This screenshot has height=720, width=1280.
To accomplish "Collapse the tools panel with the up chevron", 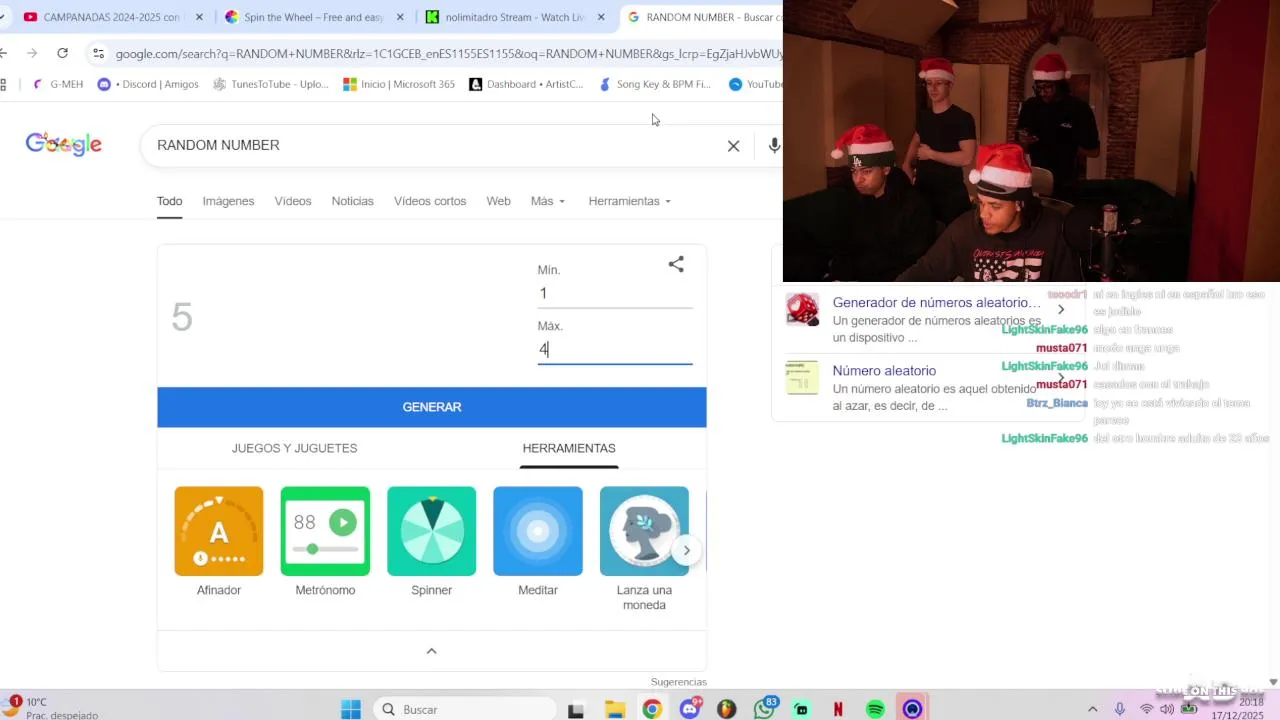I will click(432, 651).
